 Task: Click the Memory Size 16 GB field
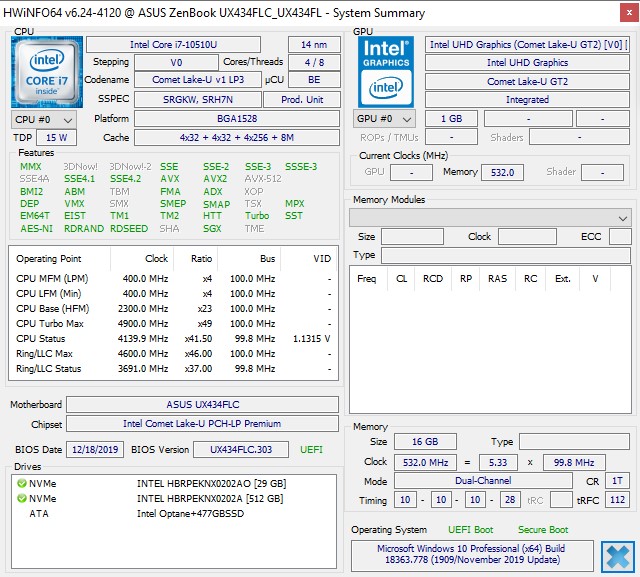425,442
